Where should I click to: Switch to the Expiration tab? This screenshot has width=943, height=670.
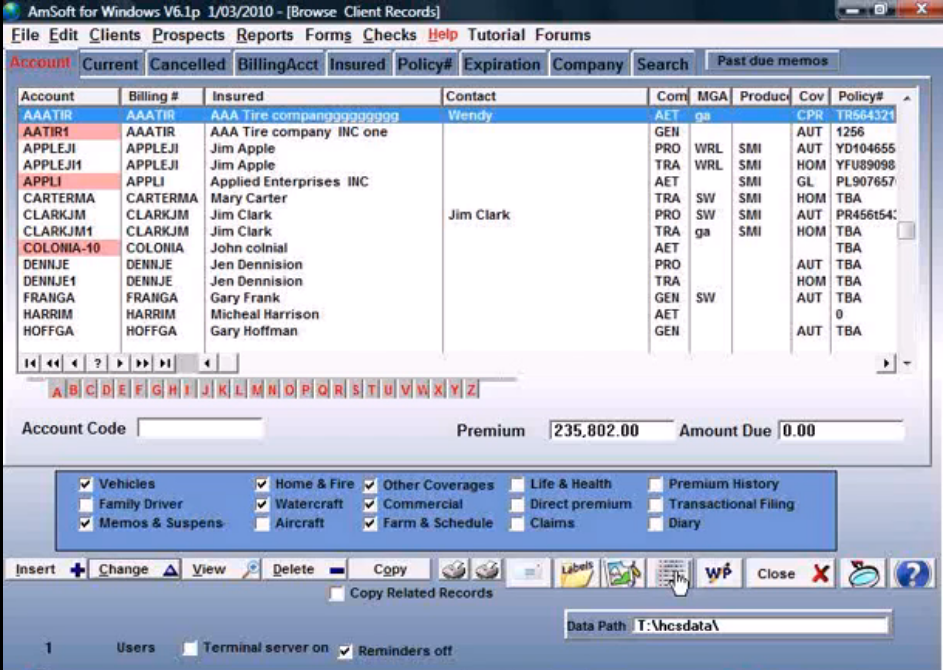502,64
